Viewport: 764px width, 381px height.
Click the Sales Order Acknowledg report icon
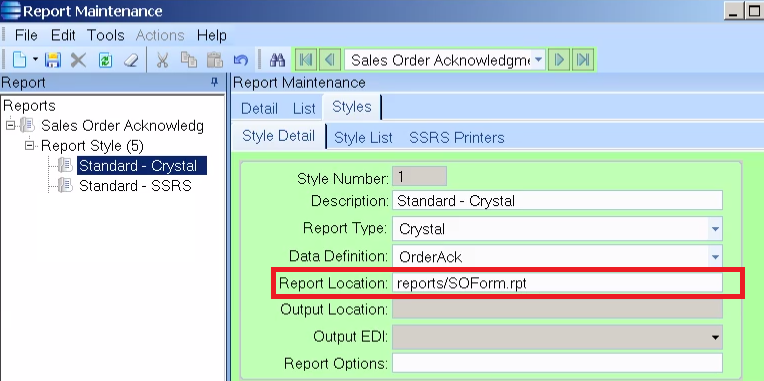coord(27,126)
